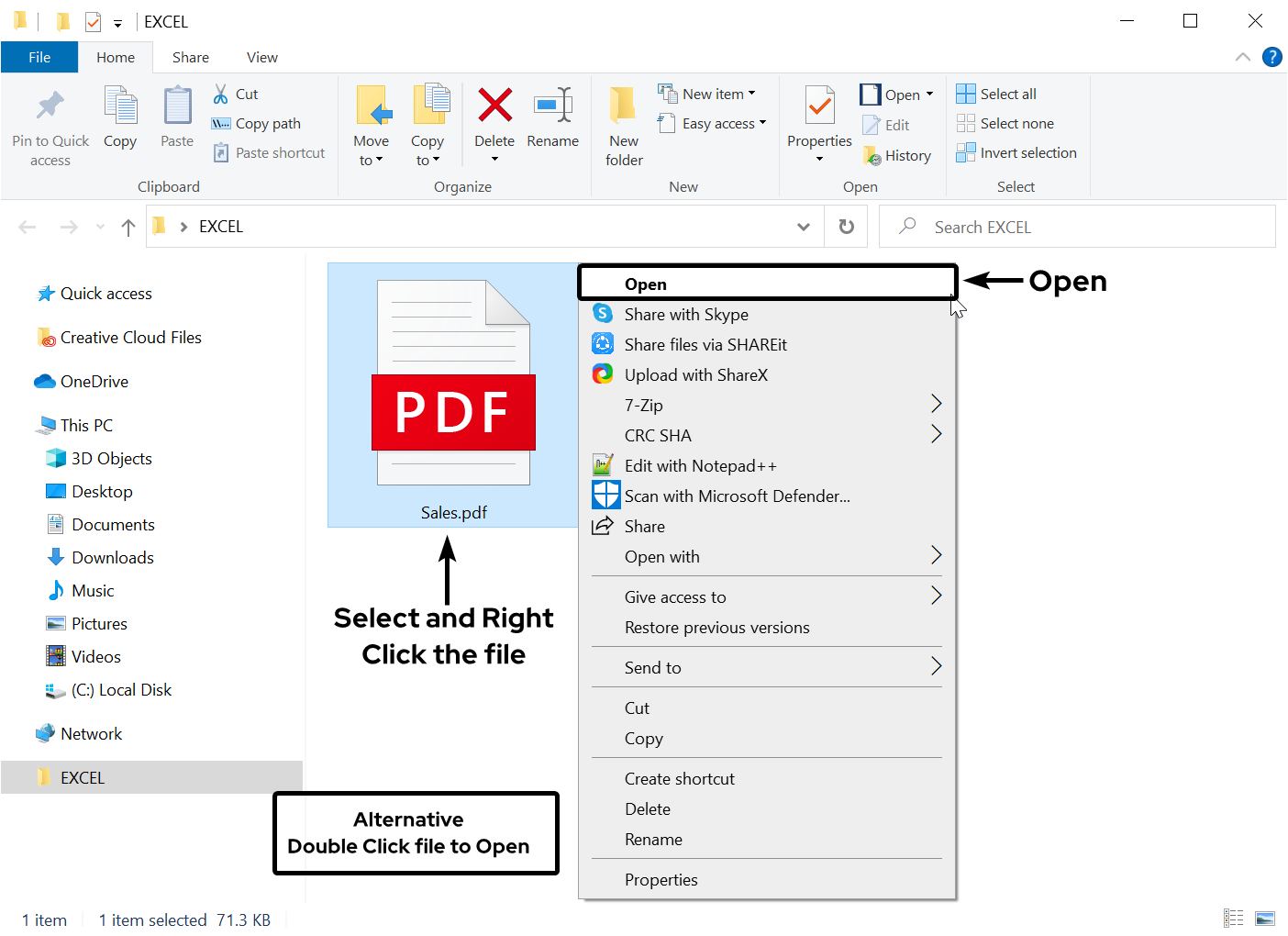1288x936 pixels.
Task: Copy the file using the ribbon Copy icon
Action: 120,117
